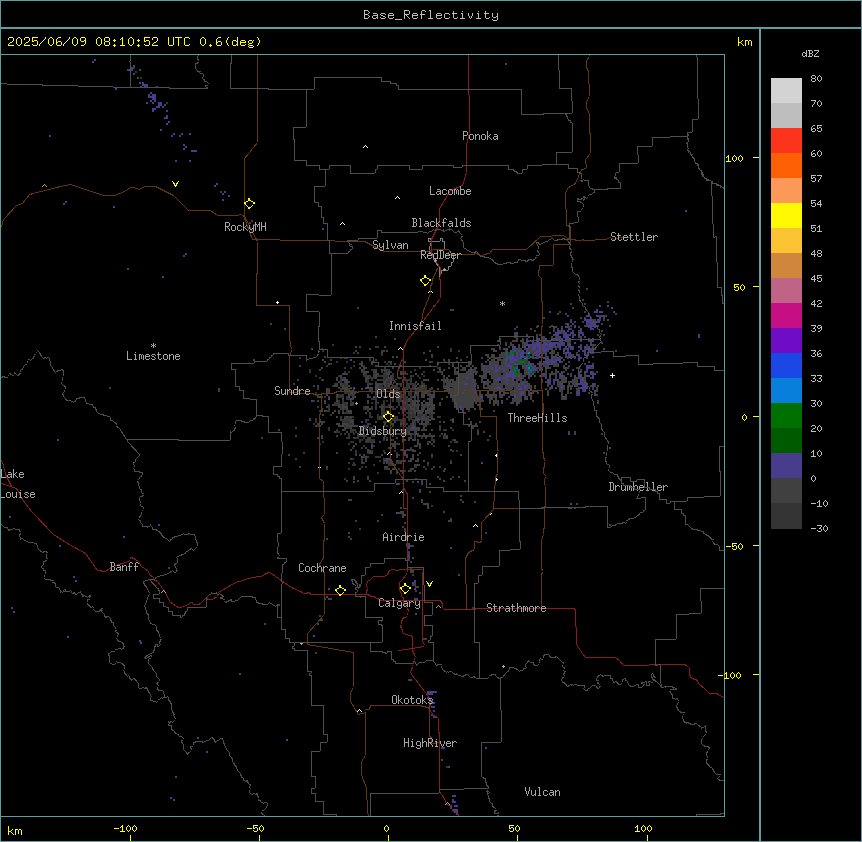Click the blue 36-33 dBZ legend swatch
This screenshot has width=862, height=842.
786,365
